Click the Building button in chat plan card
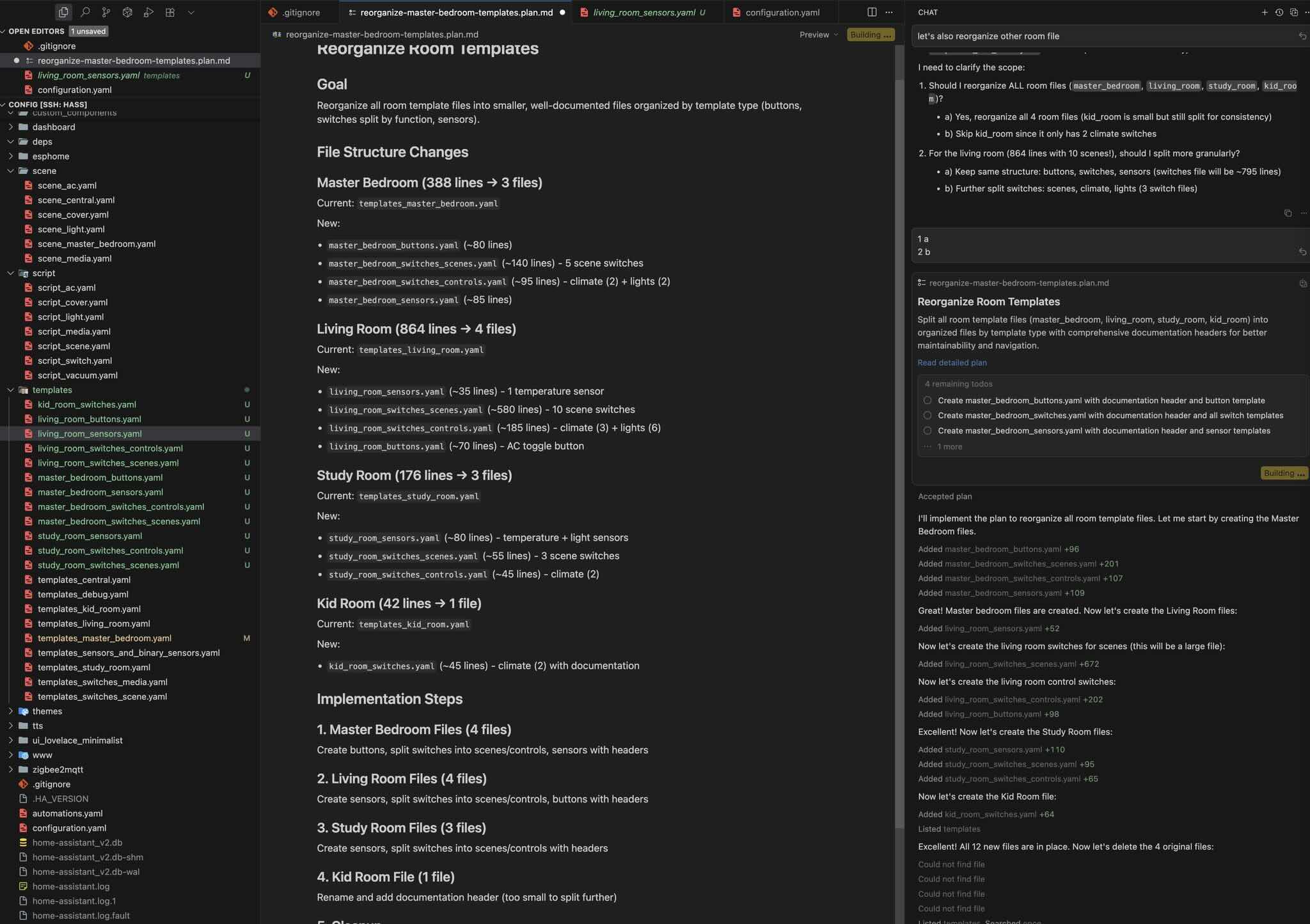This screenshot has height=924, width=1310. click(x=1284, y=473)
